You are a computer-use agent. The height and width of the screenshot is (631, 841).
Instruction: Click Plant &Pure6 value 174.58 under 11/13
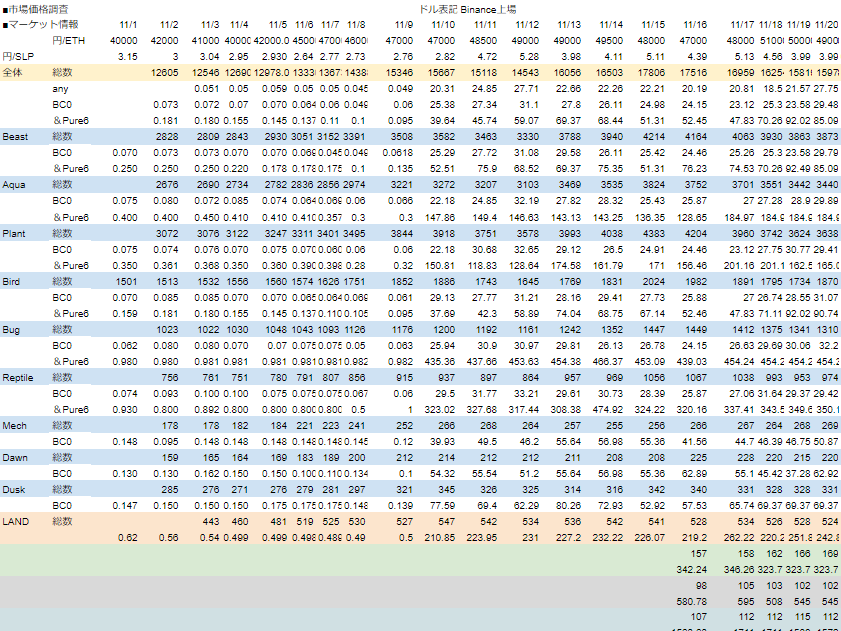(x=566, y=266)
